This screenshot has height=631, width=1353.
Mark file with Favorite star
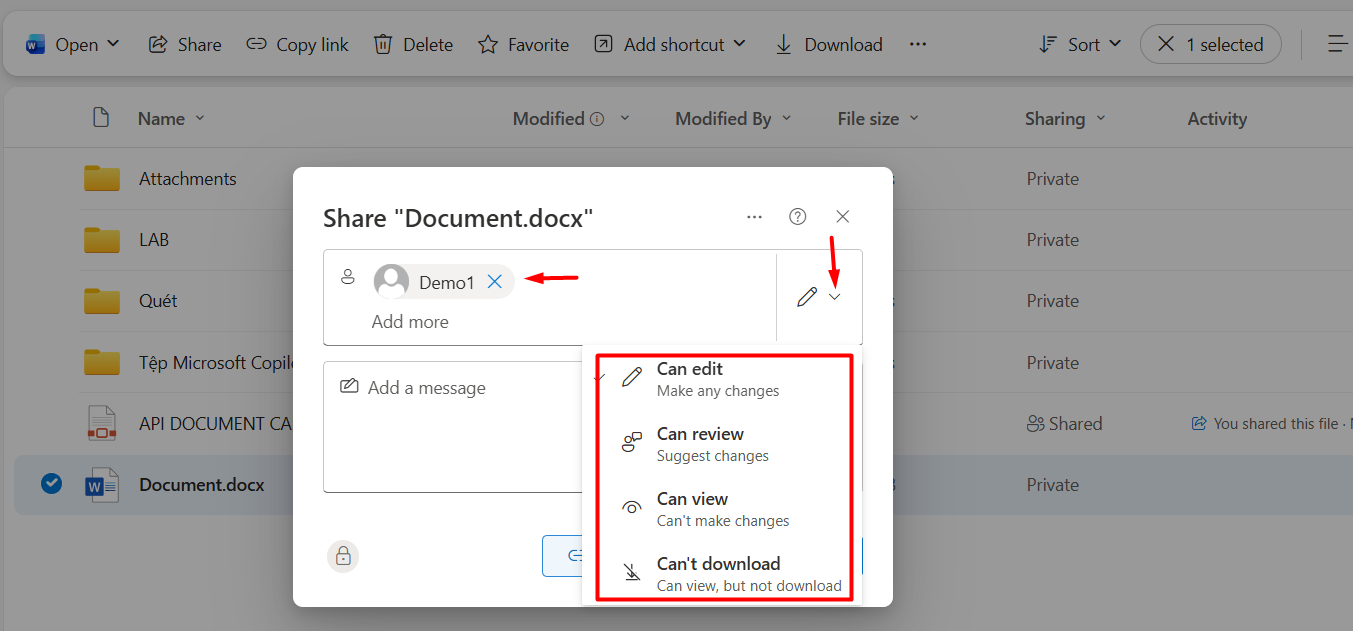tap(488, 45)
